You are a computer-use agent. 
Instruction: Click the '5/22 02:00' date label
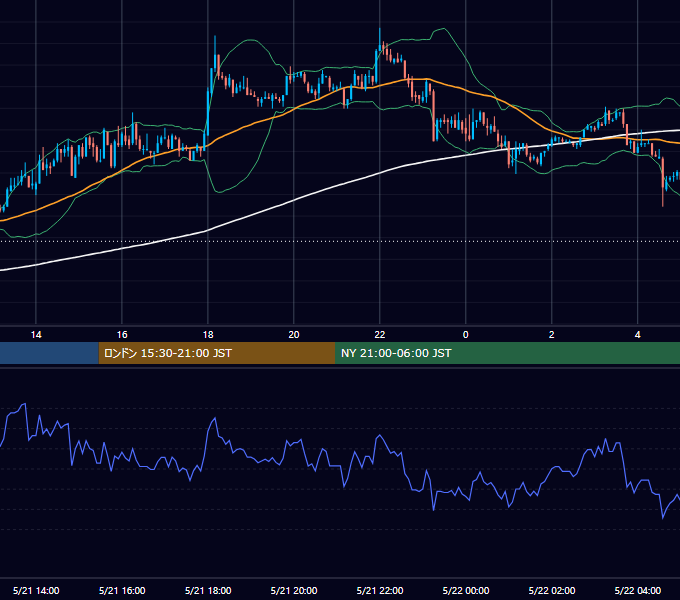(x=551, y=590)
